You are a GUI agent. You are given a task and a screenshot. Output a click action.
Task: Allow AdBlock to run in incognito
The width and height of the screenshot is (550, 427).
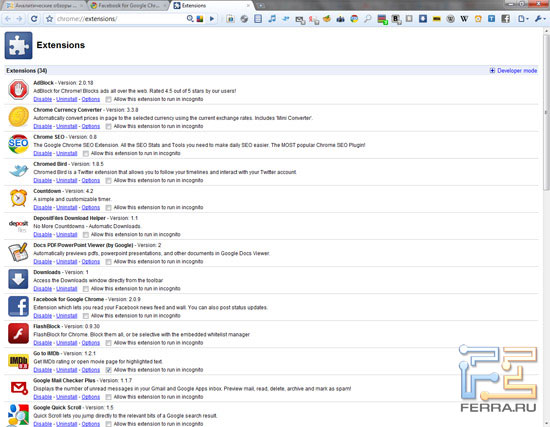(108, 99)
